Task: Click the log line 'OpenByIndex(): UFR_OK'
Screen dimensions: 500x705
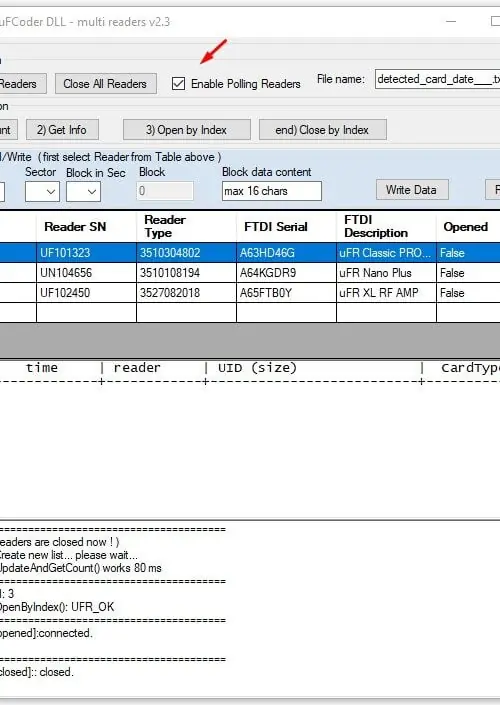Action: [x=57, y=607]
